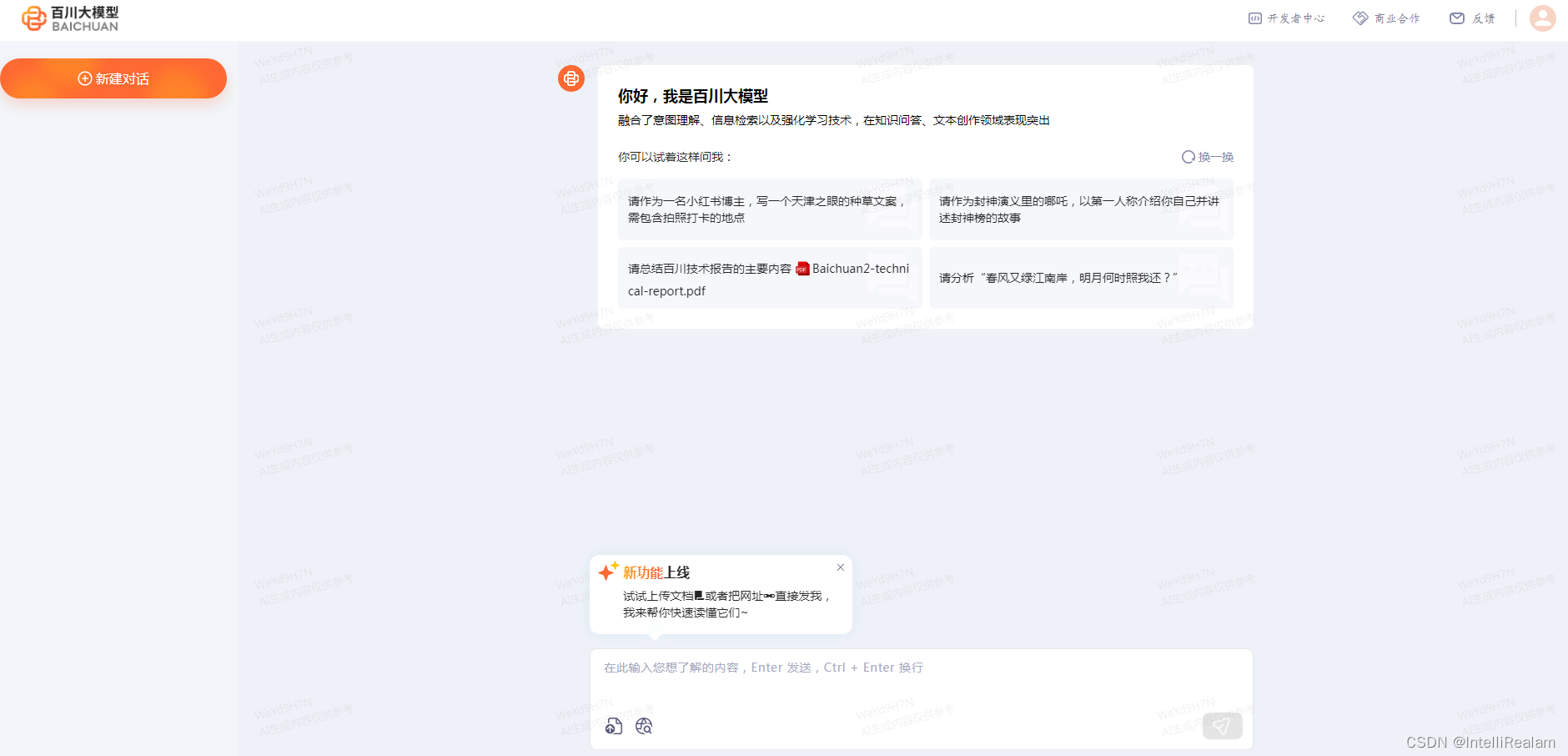Open the 开发者中心 developer center link
Screen dimensions: 1568x756
(x=1287, y=18)
